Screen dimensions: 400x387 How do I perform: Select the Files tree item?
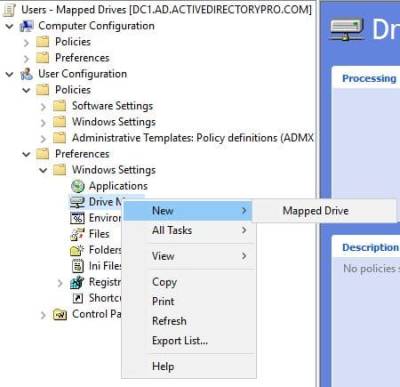99,234
